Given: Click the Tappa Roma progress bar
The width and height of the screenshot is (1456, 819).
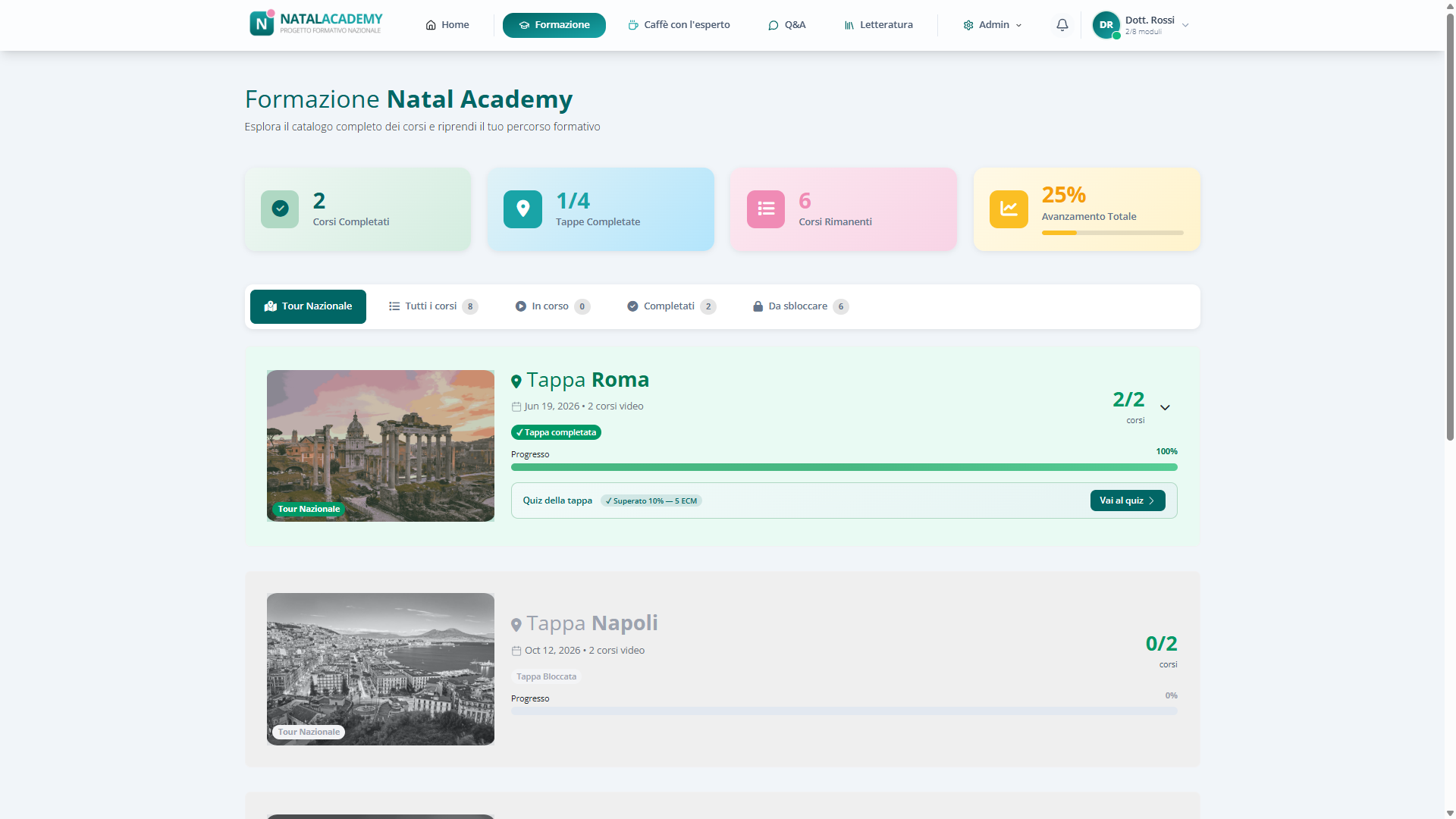Looking at the screenshot, I should (x=844, y=467).
